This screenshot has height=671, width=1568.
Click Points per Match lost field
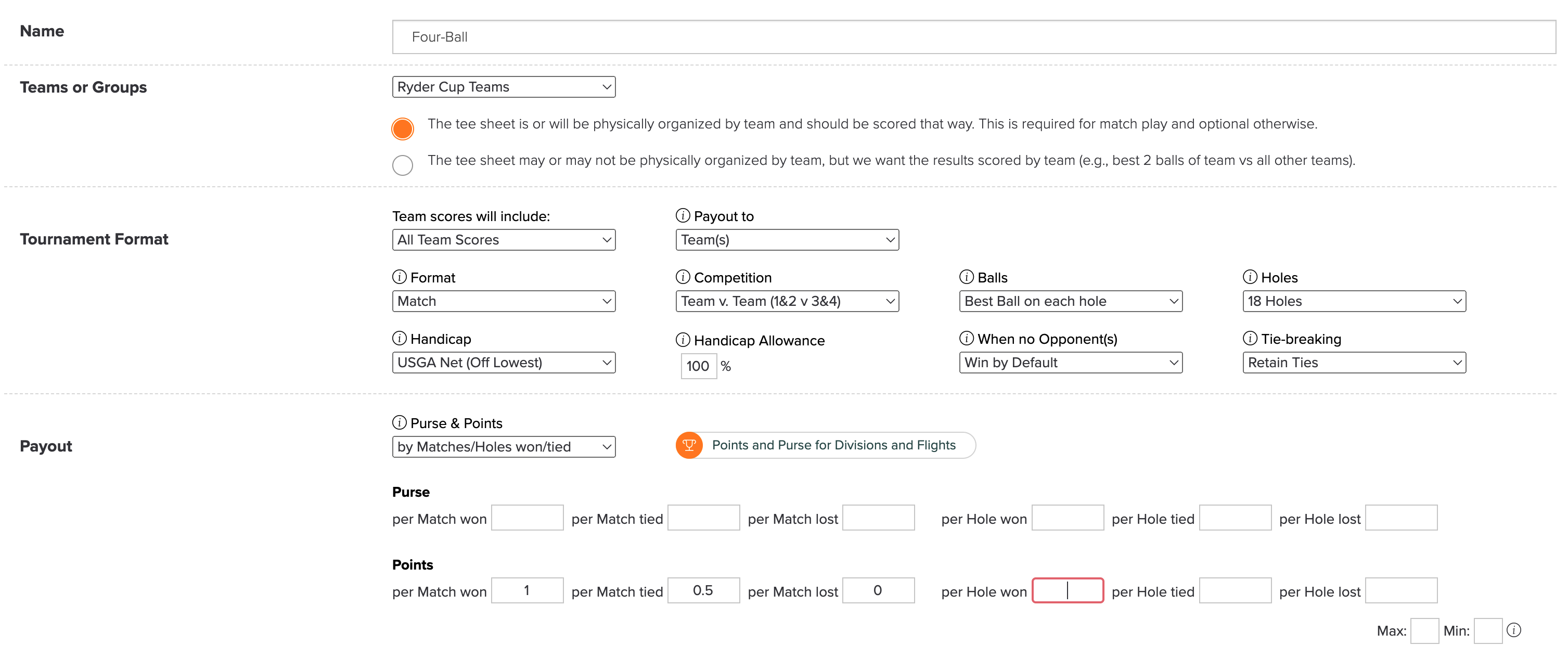[878, 591]
